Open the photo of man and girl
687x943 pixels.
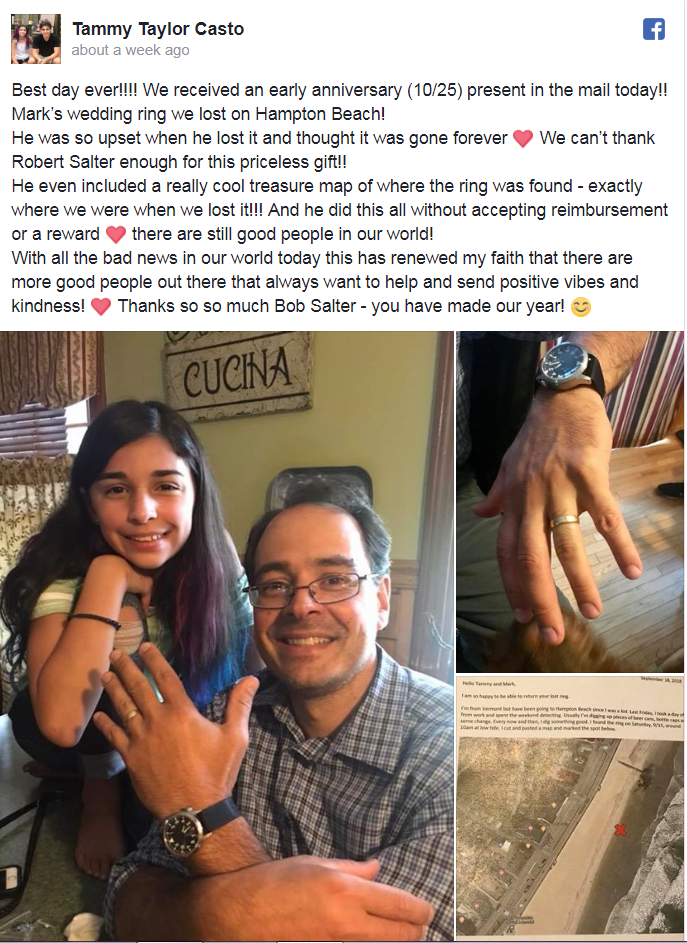[227, 636]
